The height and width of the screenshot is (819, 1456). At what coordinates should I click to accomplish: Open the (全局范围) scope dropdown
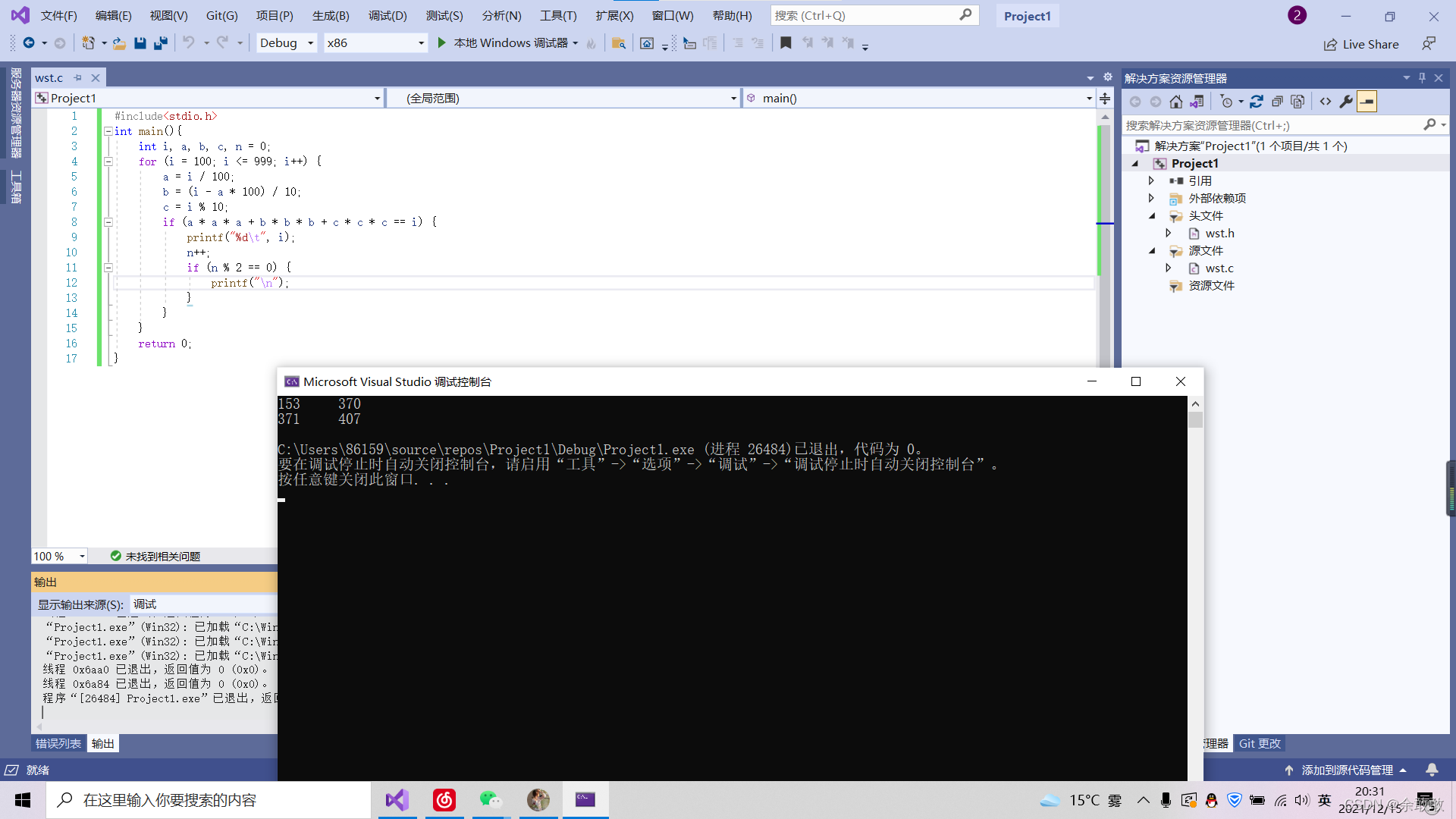tap(563, 98)
